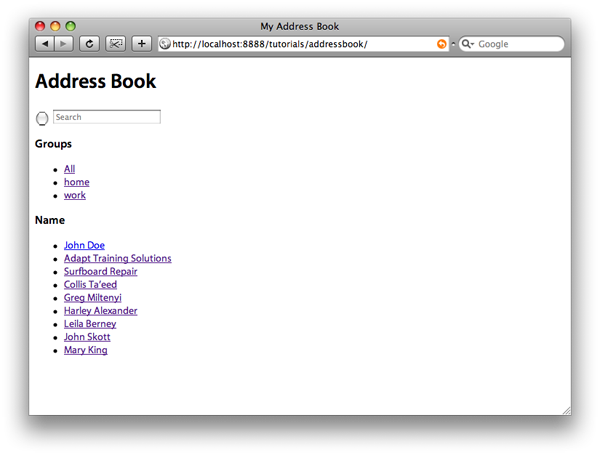The image size is (600, 455).
Task: Open the work group link
Action: coord(75,195)
